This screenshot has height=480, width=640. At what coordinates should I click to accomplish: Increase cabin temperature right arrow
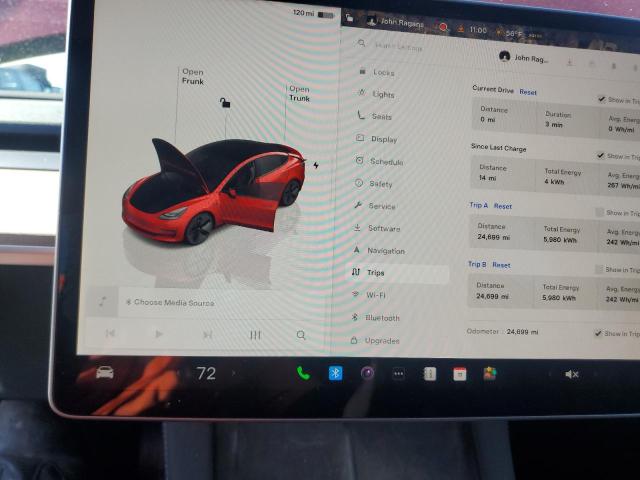(233, 373)
